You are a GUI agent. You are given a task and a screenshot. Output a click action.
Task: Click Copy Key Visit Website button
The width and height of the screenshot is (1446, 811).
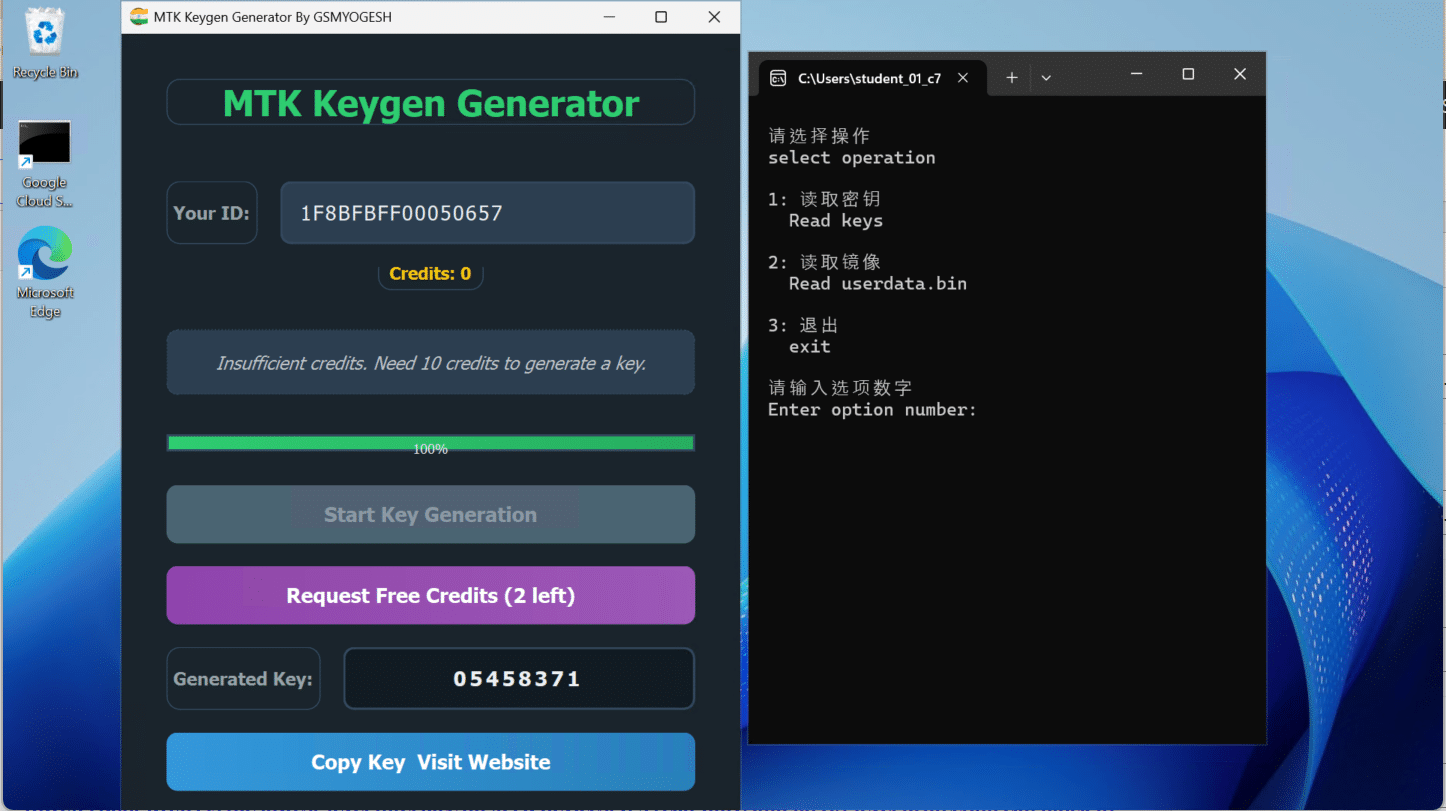tap(430, 762)
